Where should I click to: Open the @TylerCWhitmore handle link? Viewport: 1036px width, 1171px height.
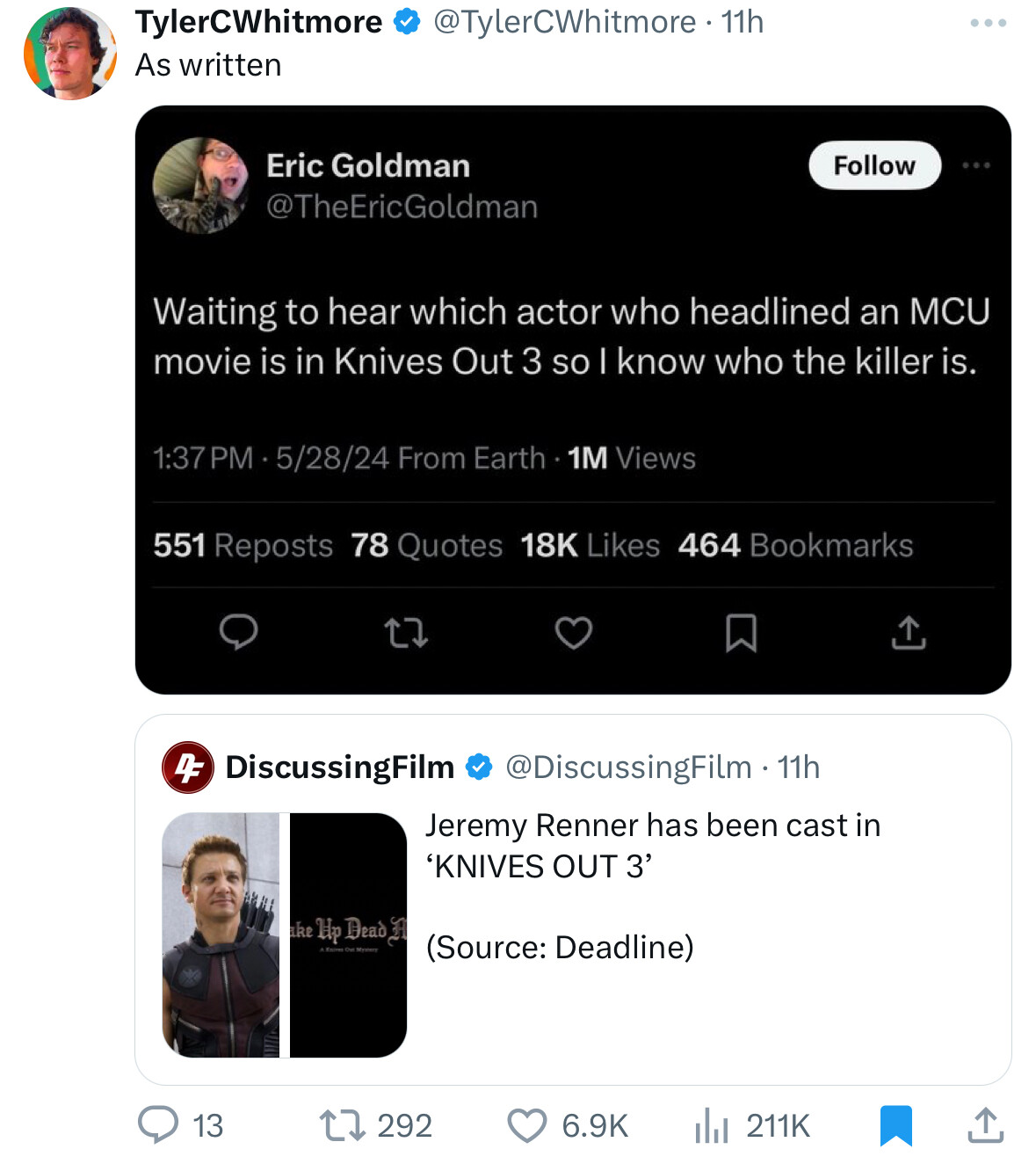(x=564, y=22)
